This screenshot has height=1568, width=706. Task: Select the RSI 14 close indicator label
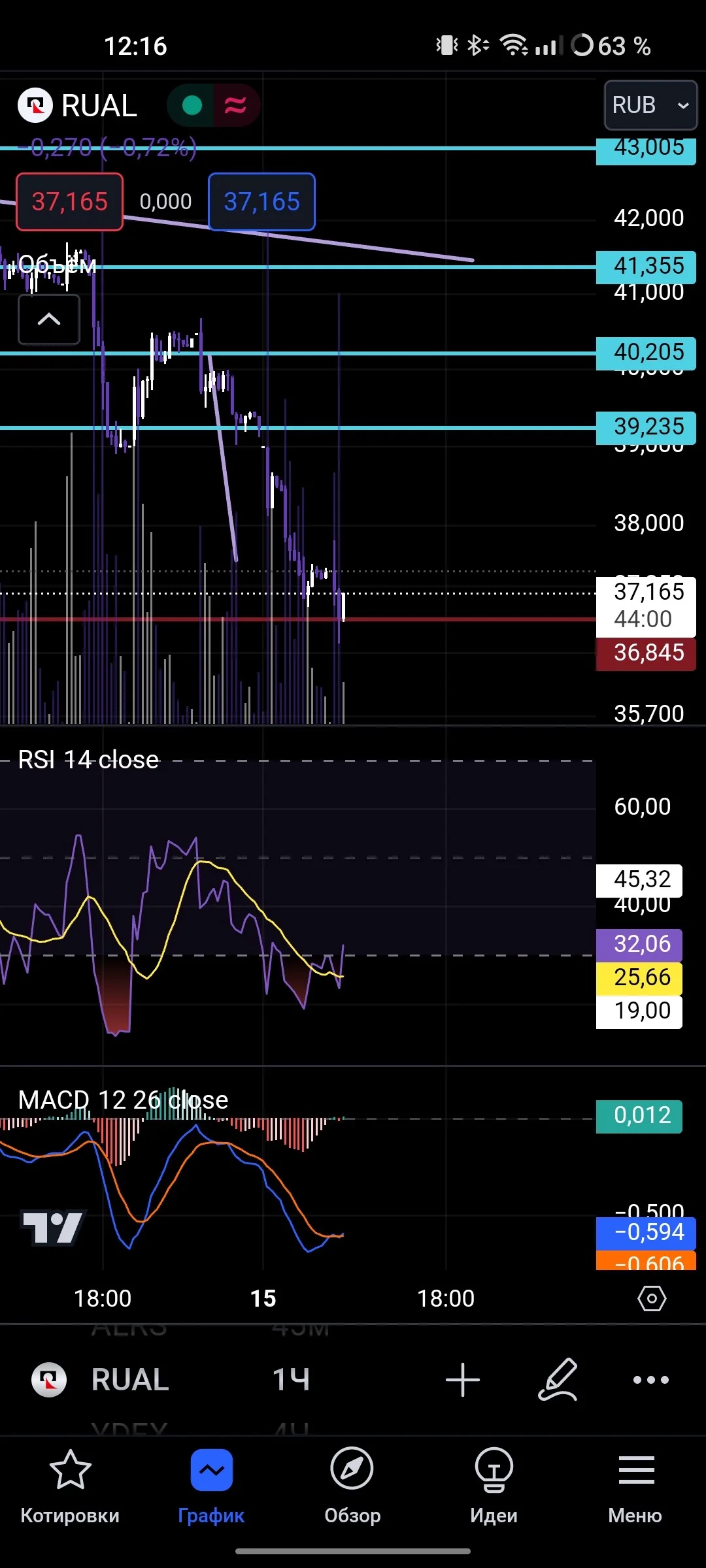pyautogui.click(x=88, y=760)
